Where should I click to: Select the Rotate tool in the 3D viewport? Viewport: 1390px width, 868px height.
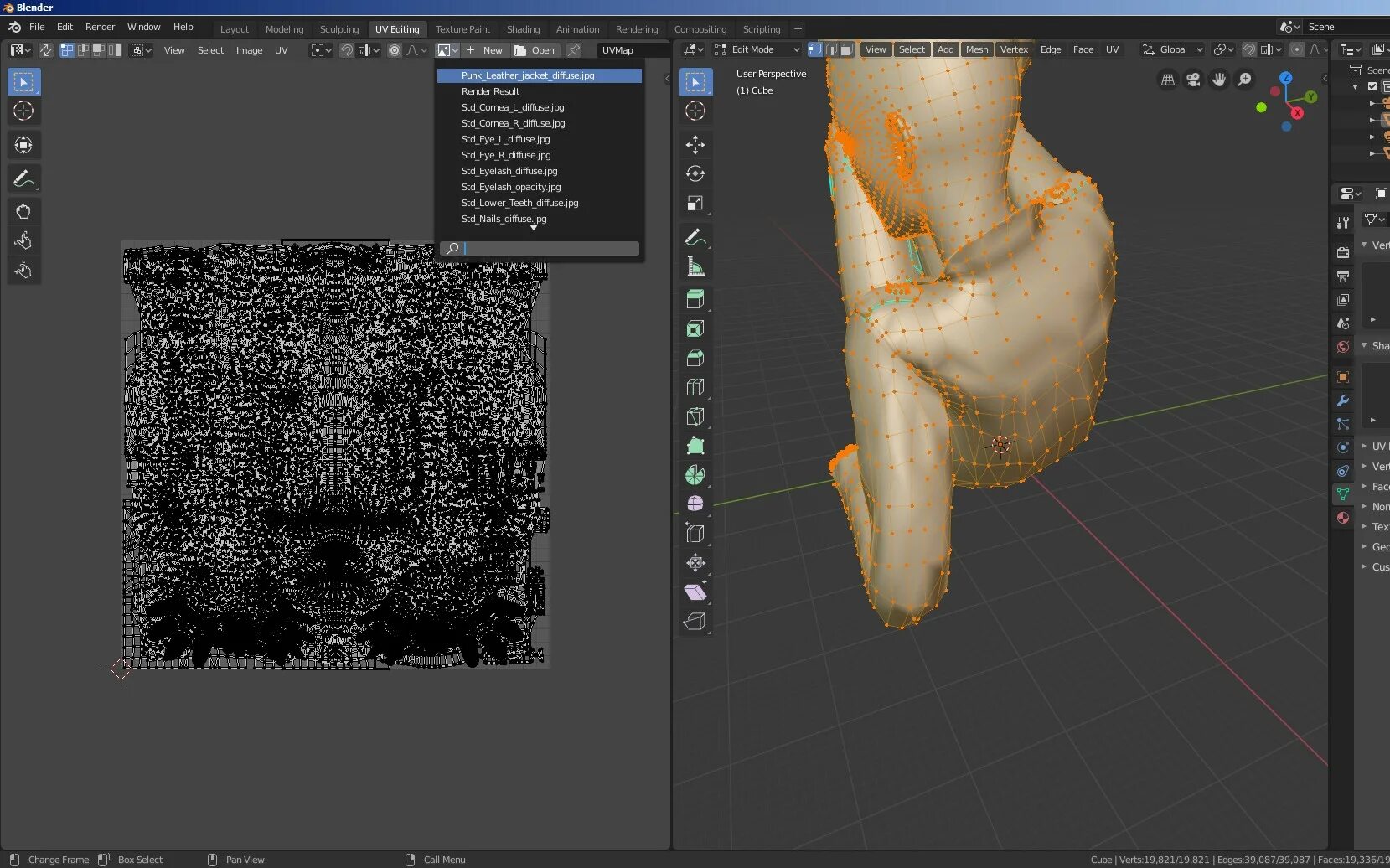point(695,174)
